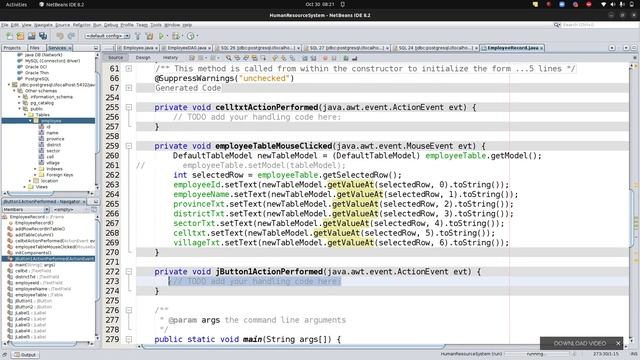Click the New Project toolbar icon
The height and width of the screenshot is (360, 640).
tap(20, 36)
